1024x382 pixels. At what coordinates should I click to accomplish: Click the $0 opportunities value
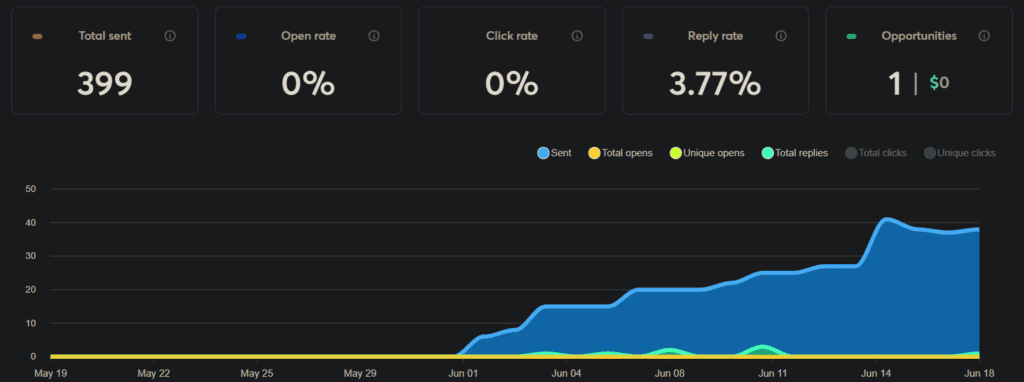939,83
